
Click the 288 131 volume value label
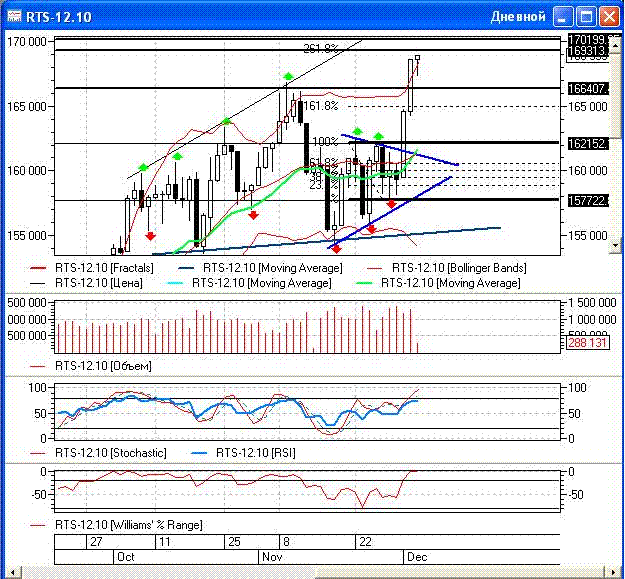coord(588,342)
